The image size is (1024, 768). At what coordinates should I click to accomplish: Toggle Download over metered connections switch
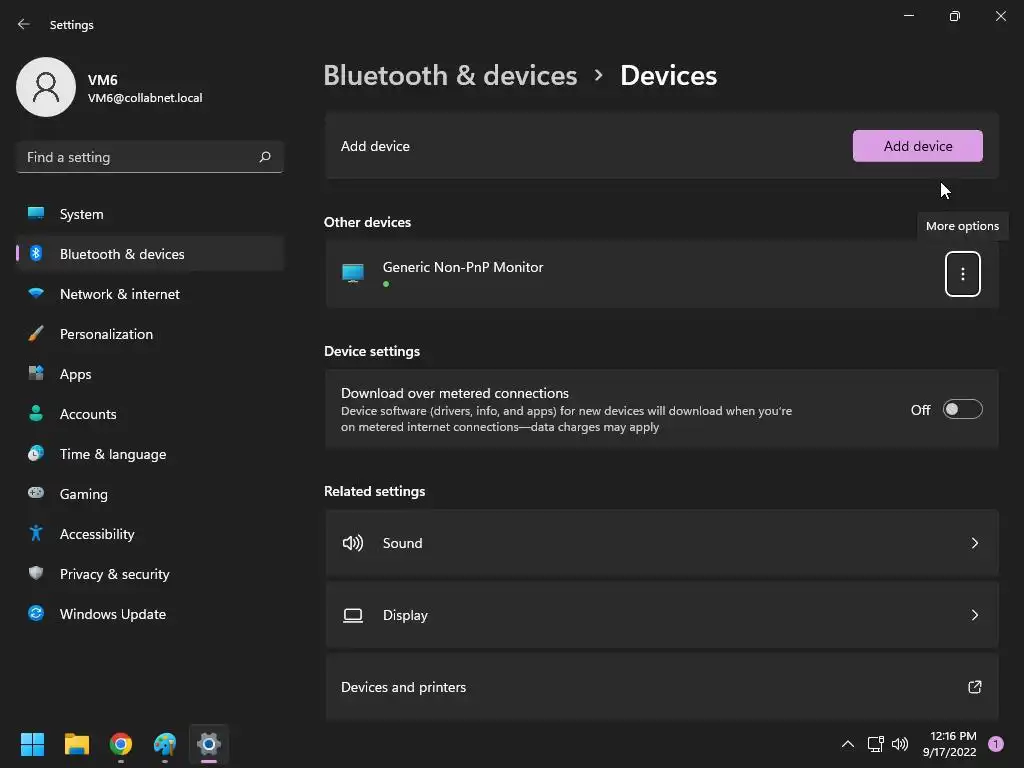[x=963, y=409]
